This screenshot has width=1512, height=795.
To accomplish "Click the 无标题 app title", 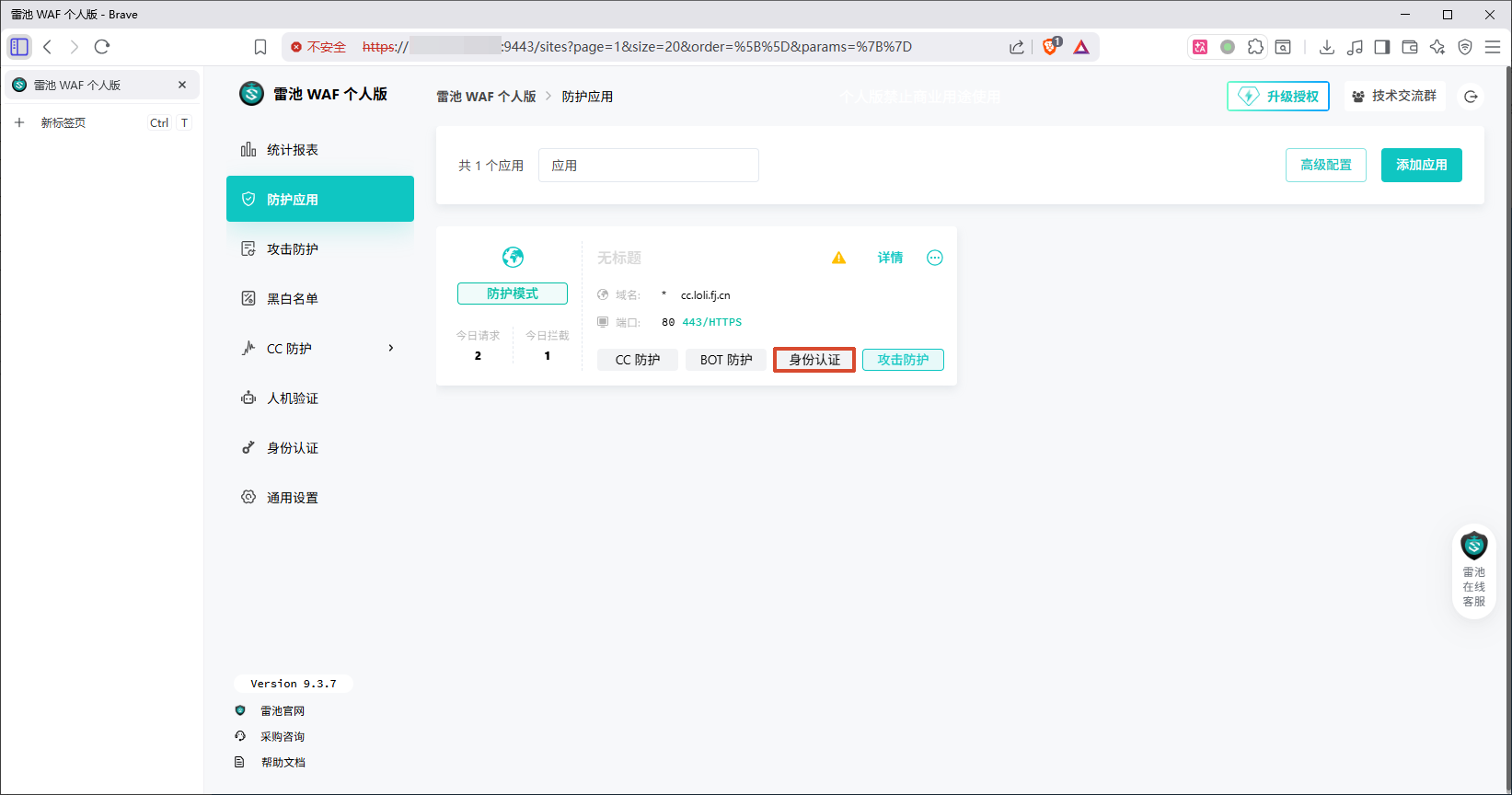I will pyautogui.click(x=619, y=258).
